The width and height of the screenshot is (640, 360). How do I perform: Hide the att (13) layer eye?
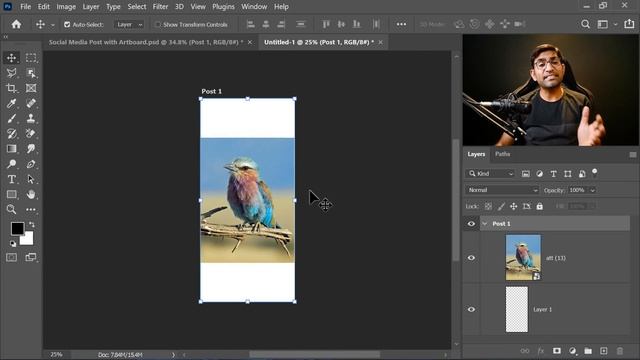(x=471, y=258)
